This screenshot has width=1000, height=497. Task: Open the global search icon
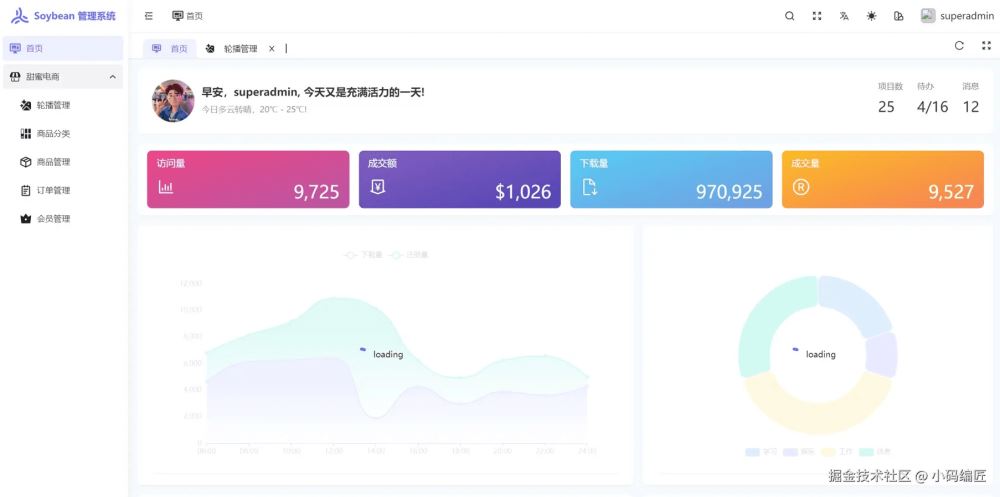[x=790, y=16]
